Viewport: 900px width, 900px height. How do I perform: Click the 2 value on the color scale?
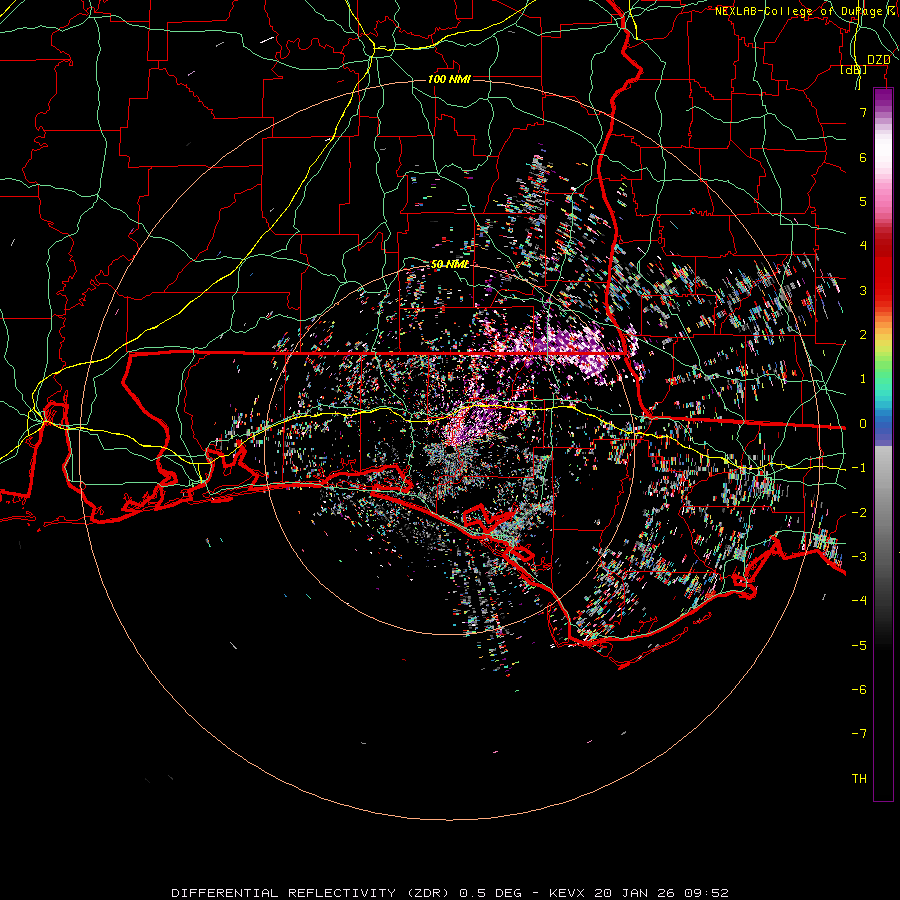pos(863,335)
